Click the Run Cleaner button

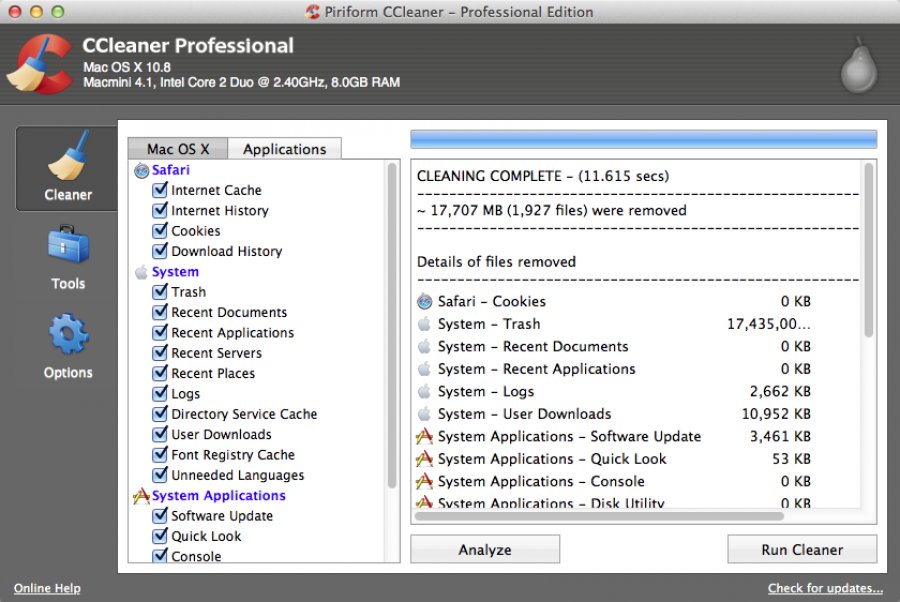point(802,549)
